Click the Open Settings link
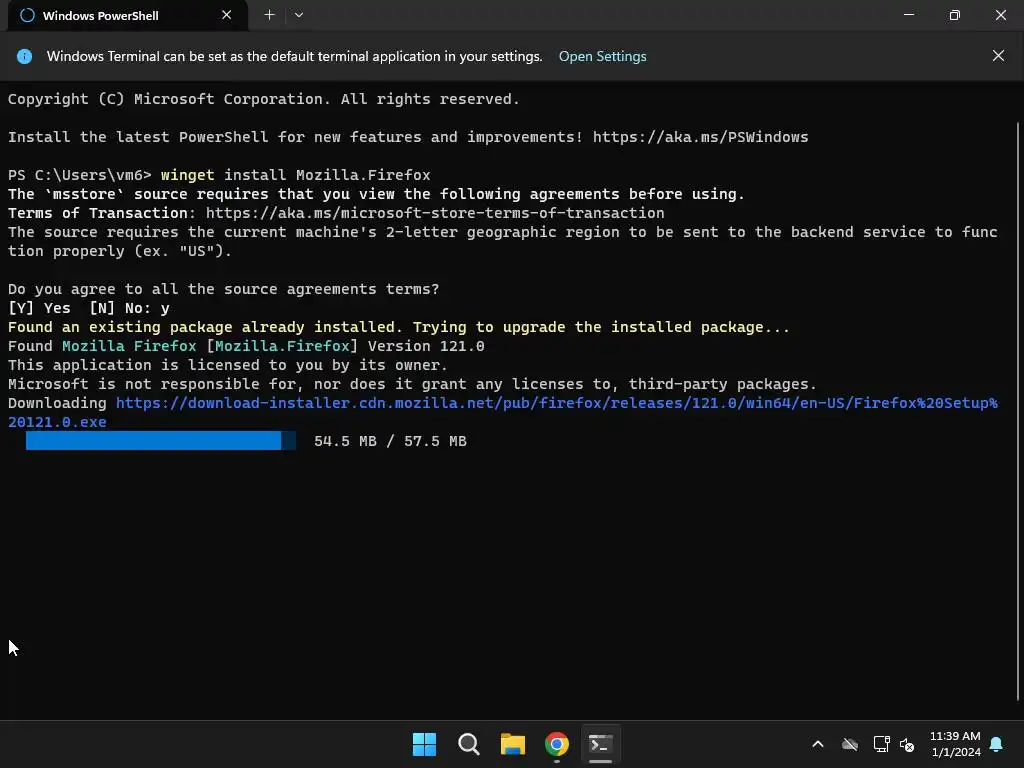Screen dimensions: 1024x768 tap(602, 56)
